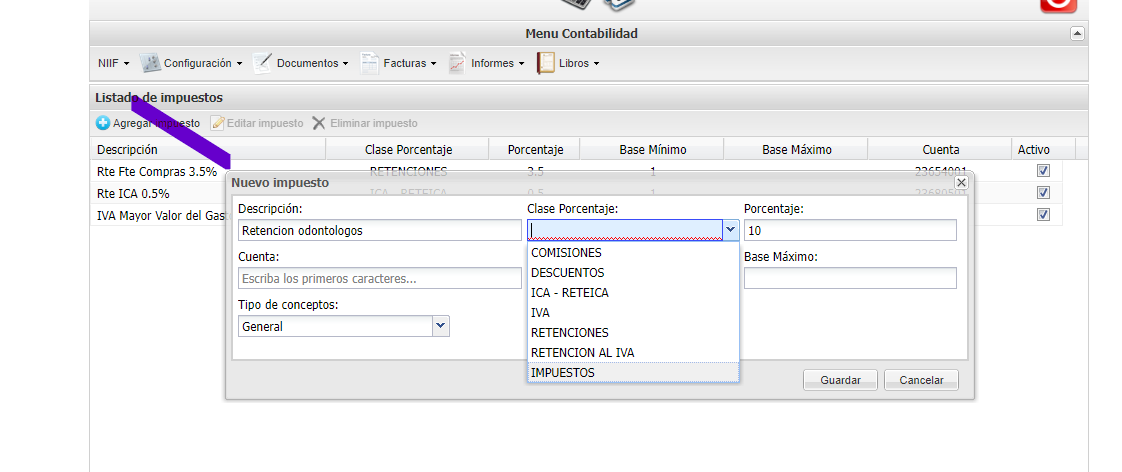Open the Tipo de conceptos dropdown
Screen dimensions: 1122x472
pos(442,326)
